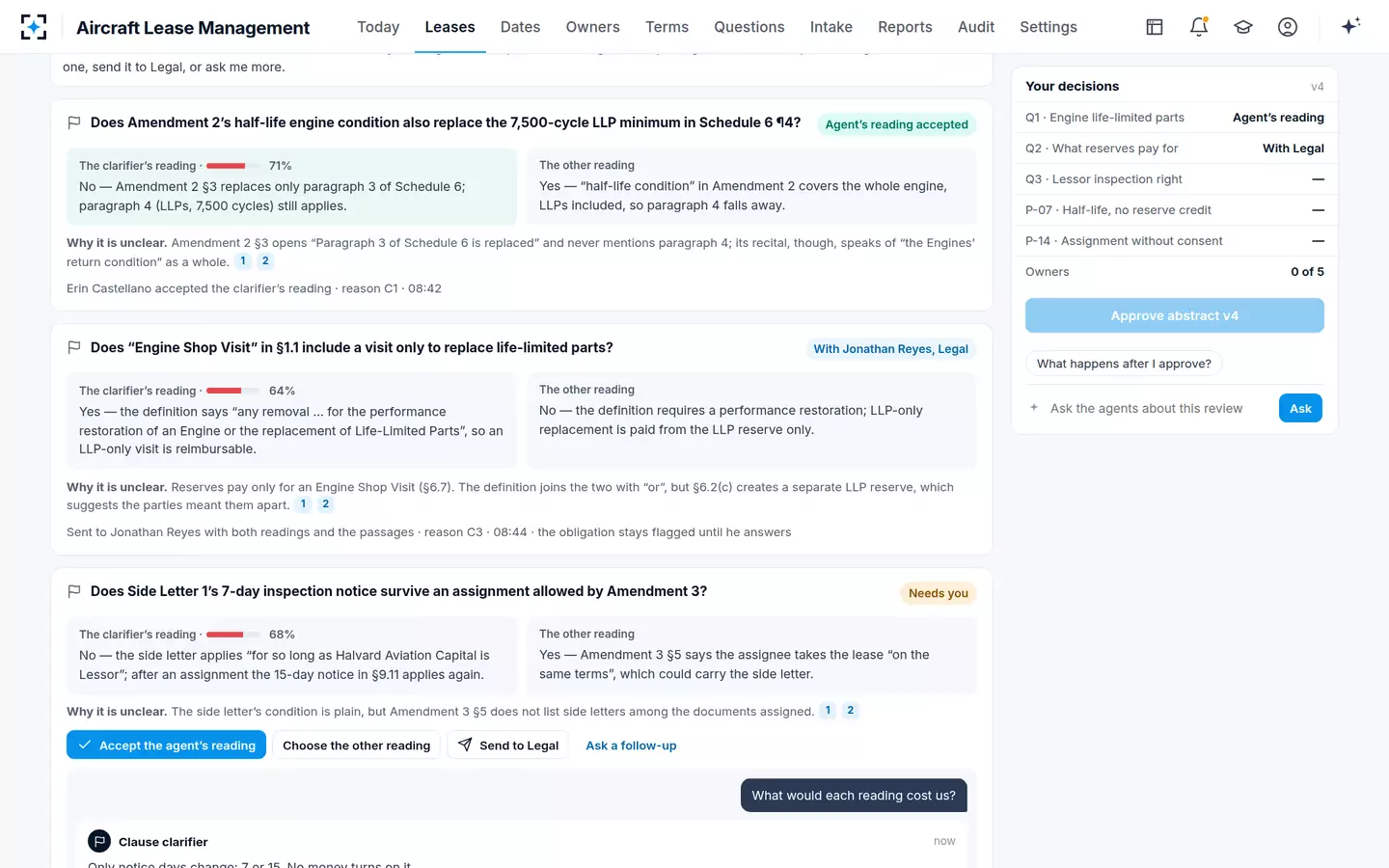Open the notifications bell
Screen dimensions: 1389x868
(1199, 27)
